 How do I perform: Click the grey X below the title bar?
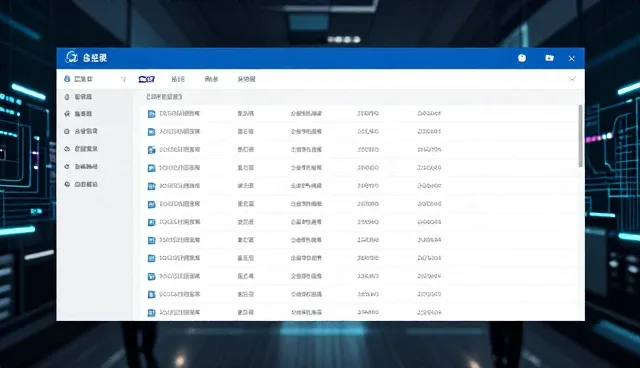572,79
